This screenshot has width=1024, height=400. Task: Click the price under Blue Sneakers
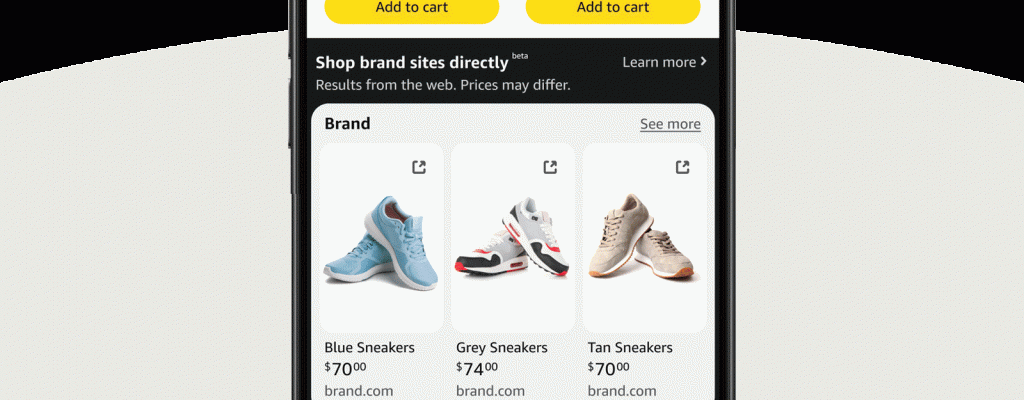pos(345,368)
